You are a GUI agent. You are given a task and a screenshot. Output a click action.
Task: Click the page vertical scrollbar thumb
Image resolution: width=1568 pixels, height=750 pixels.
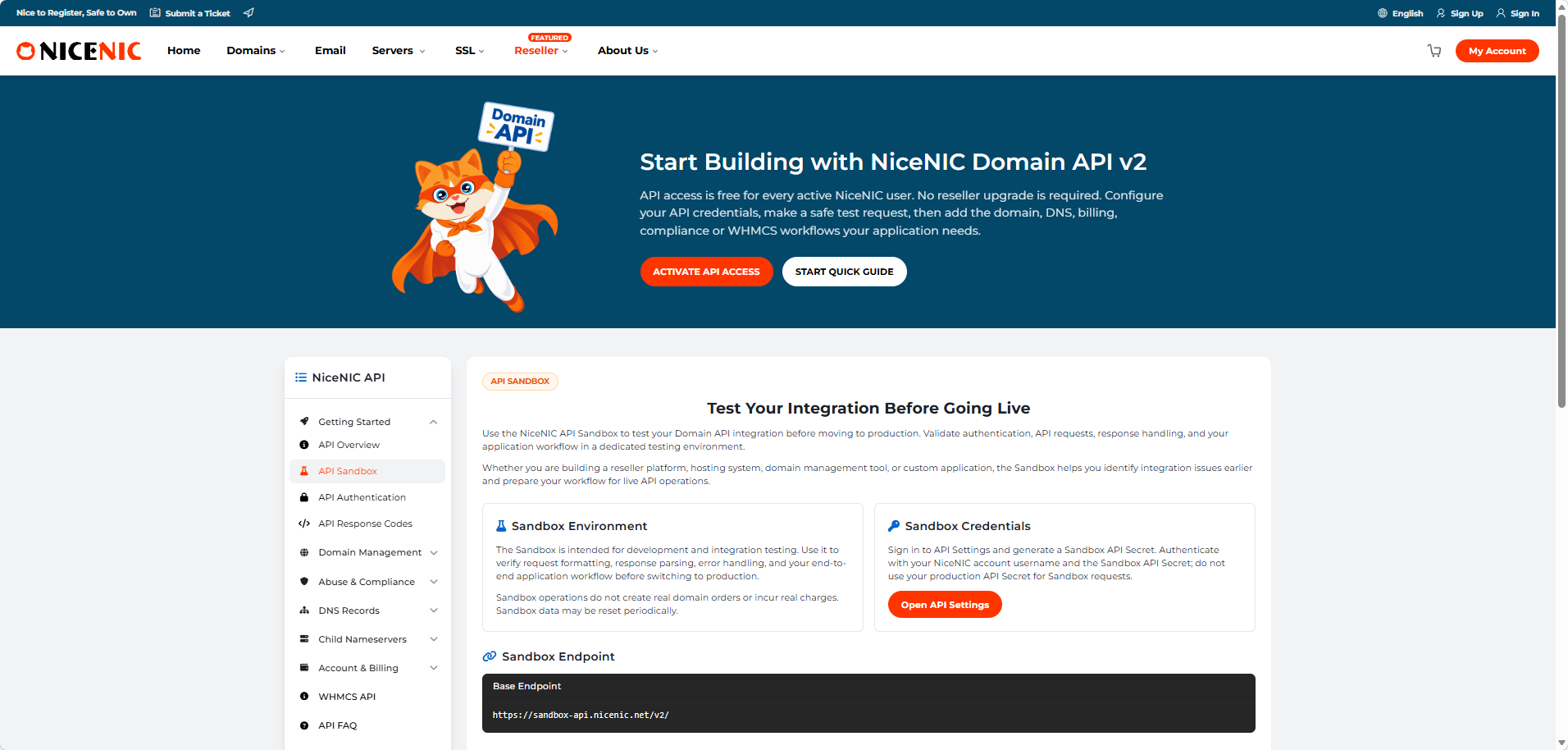point(1561,210)
